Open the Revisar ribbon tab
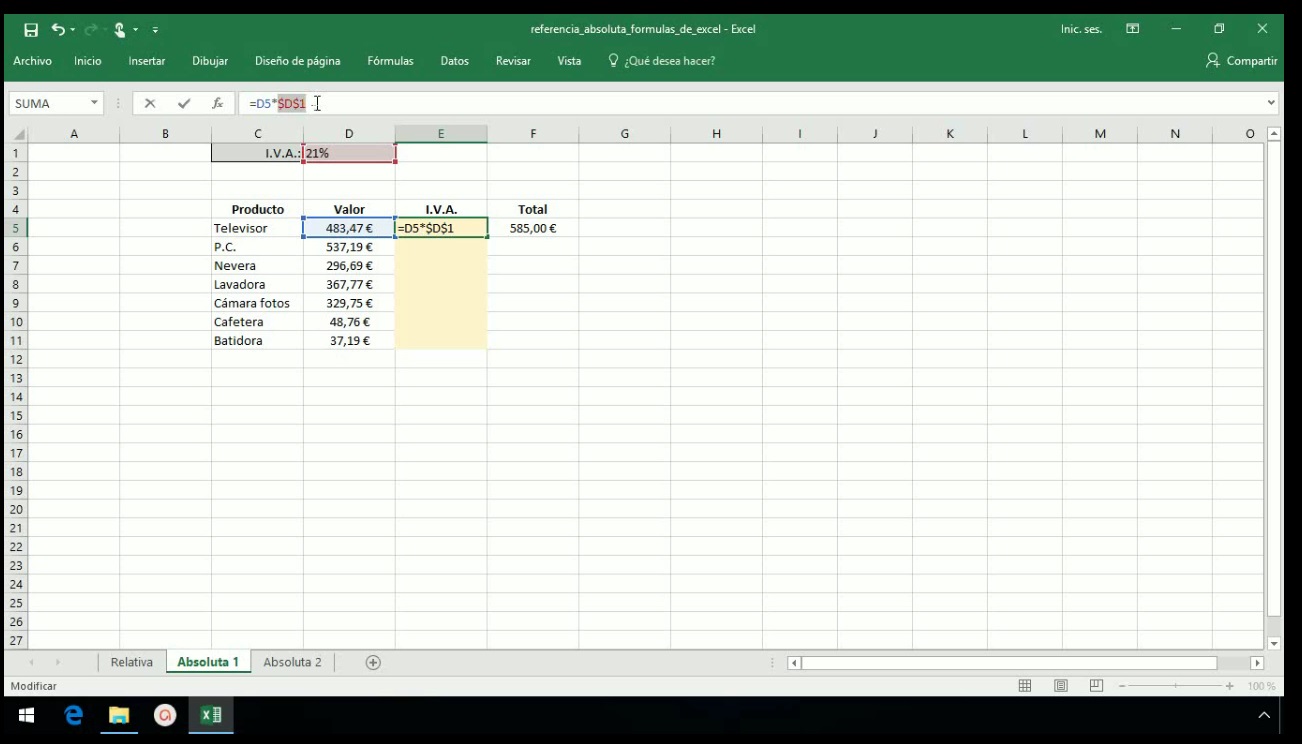Image resolution: width=1302 pixels, height=744 pixels. coord(513,61)
